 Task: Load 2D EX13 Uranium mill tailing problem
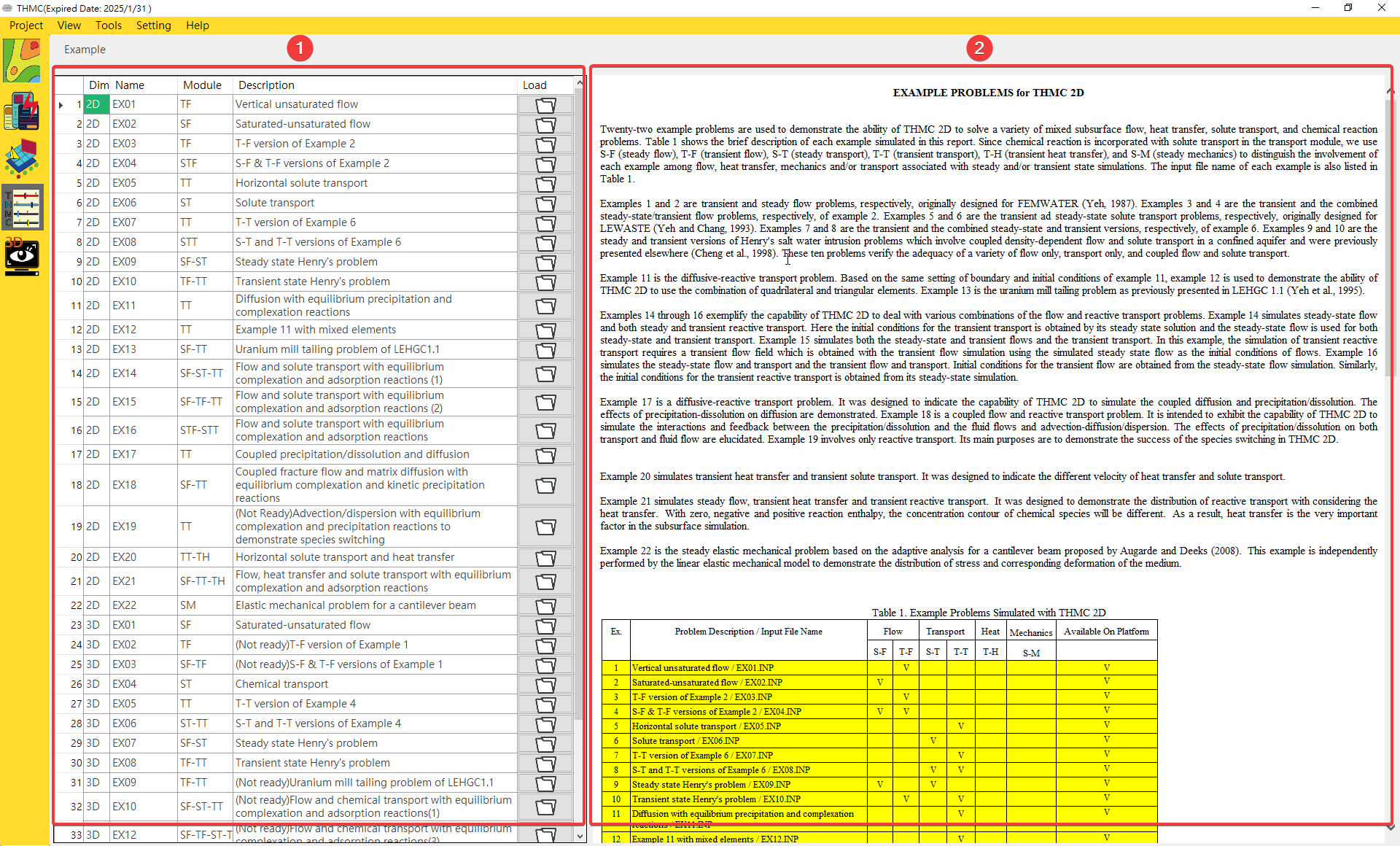(545, 349)
